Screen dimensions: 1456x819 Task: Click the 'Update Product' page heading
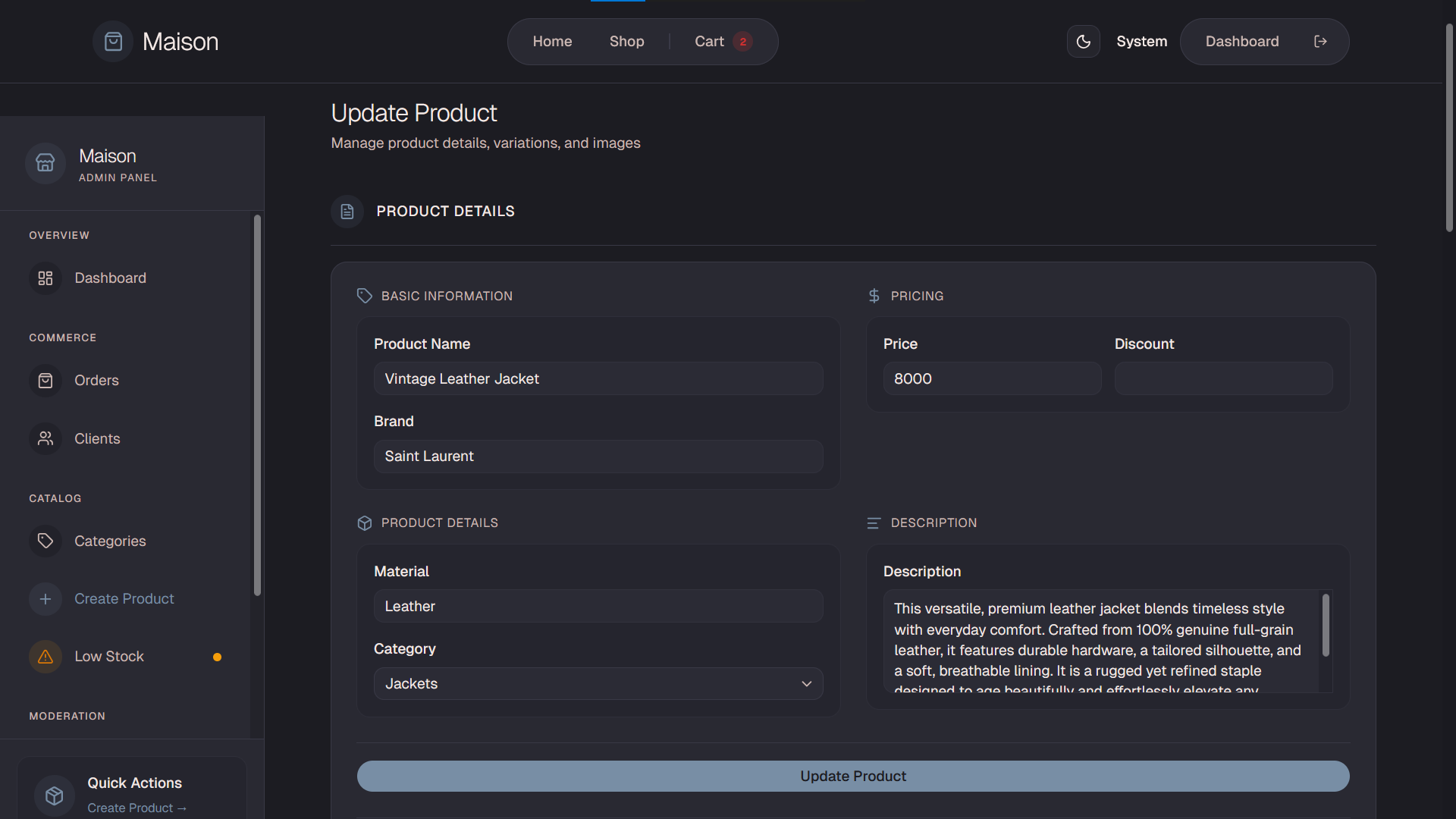tap(414, 113)
